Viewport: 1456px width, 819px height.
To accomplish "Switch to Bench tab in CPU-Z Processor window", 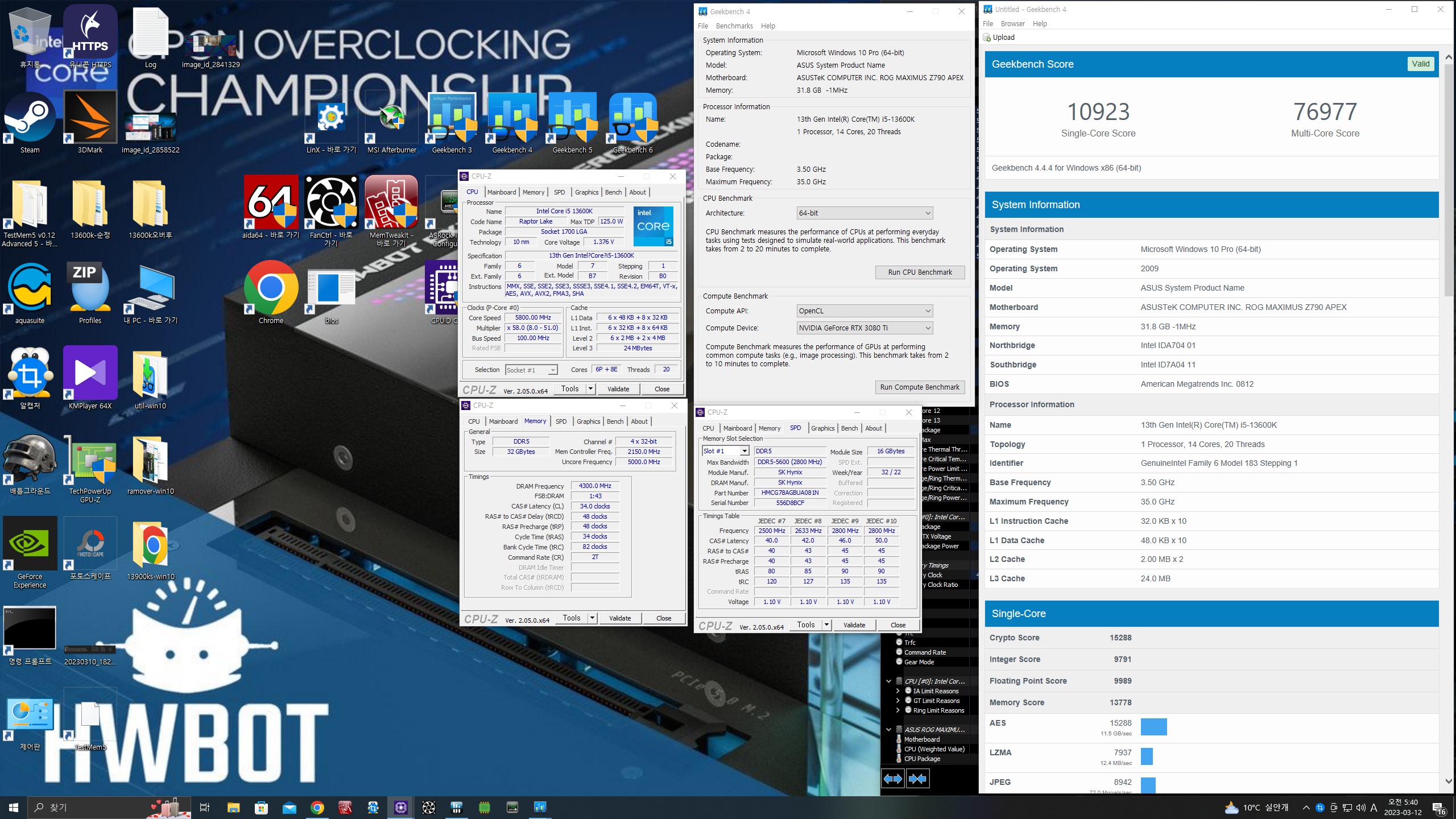I will coord(613,192).
